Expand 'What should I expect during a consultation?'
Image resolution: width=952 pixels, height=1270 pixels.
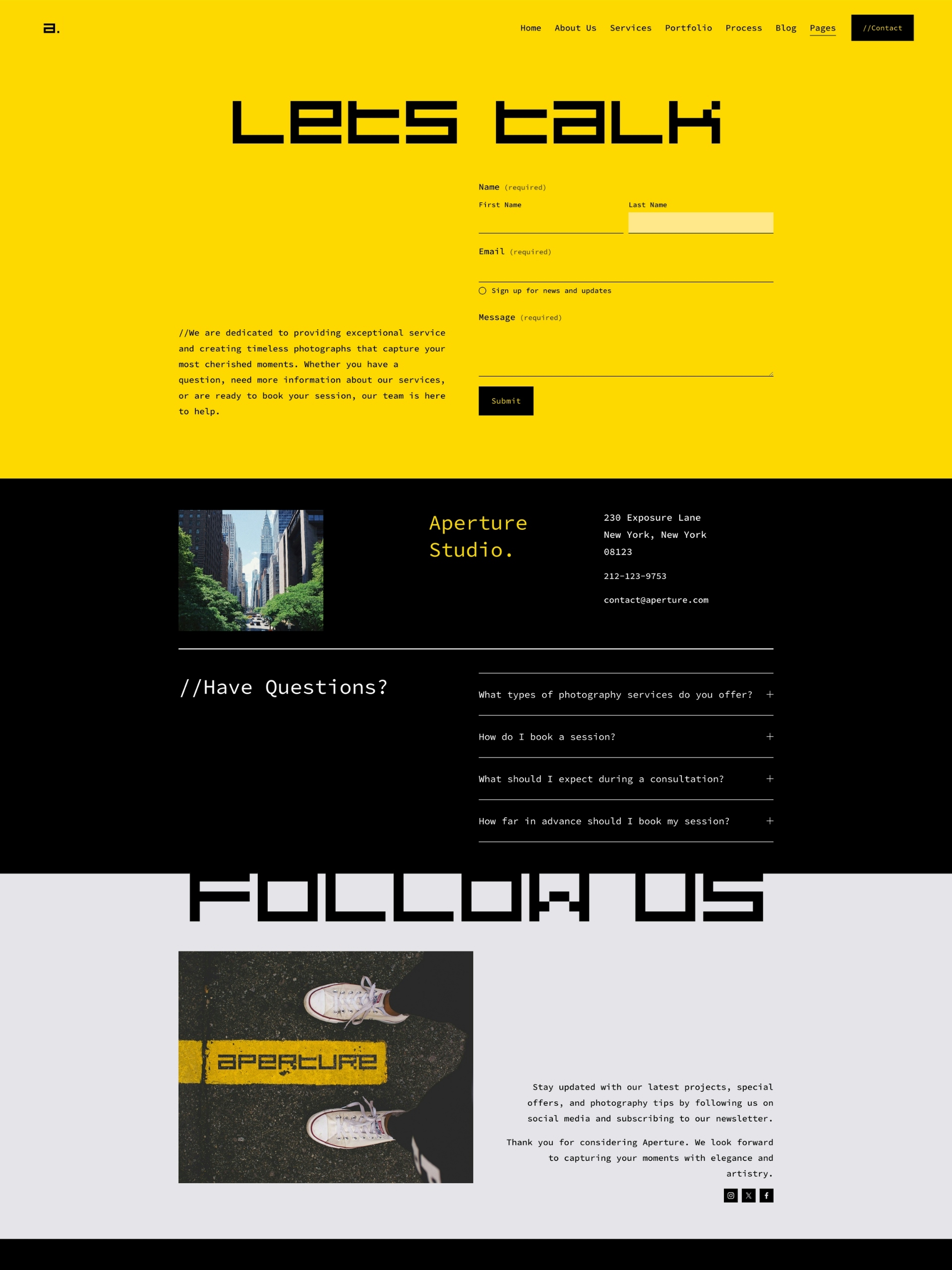point(768,779)
